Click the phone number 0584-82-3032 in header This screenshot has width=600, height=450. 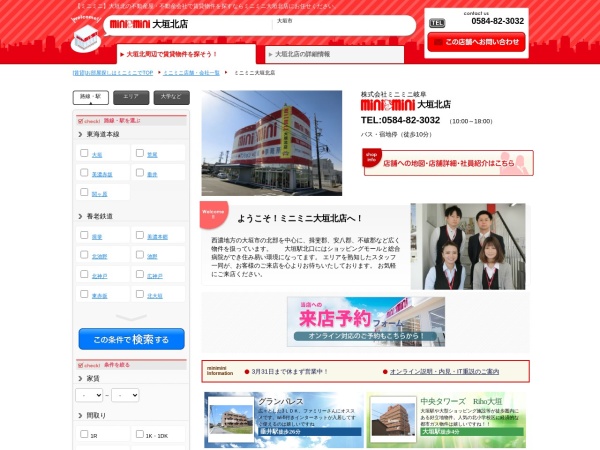point(497,21)
